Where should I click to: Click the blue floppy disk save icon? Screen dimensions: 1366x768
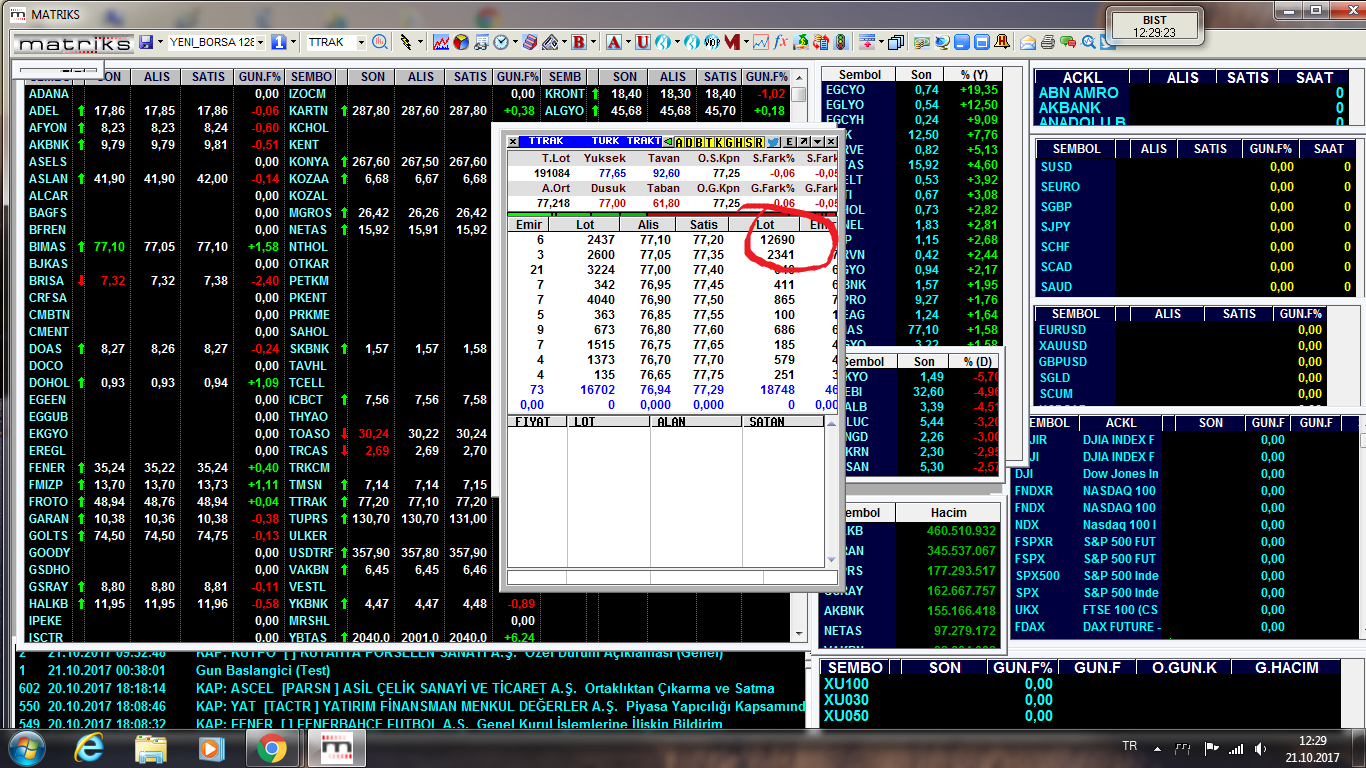(x=146, y=42)
